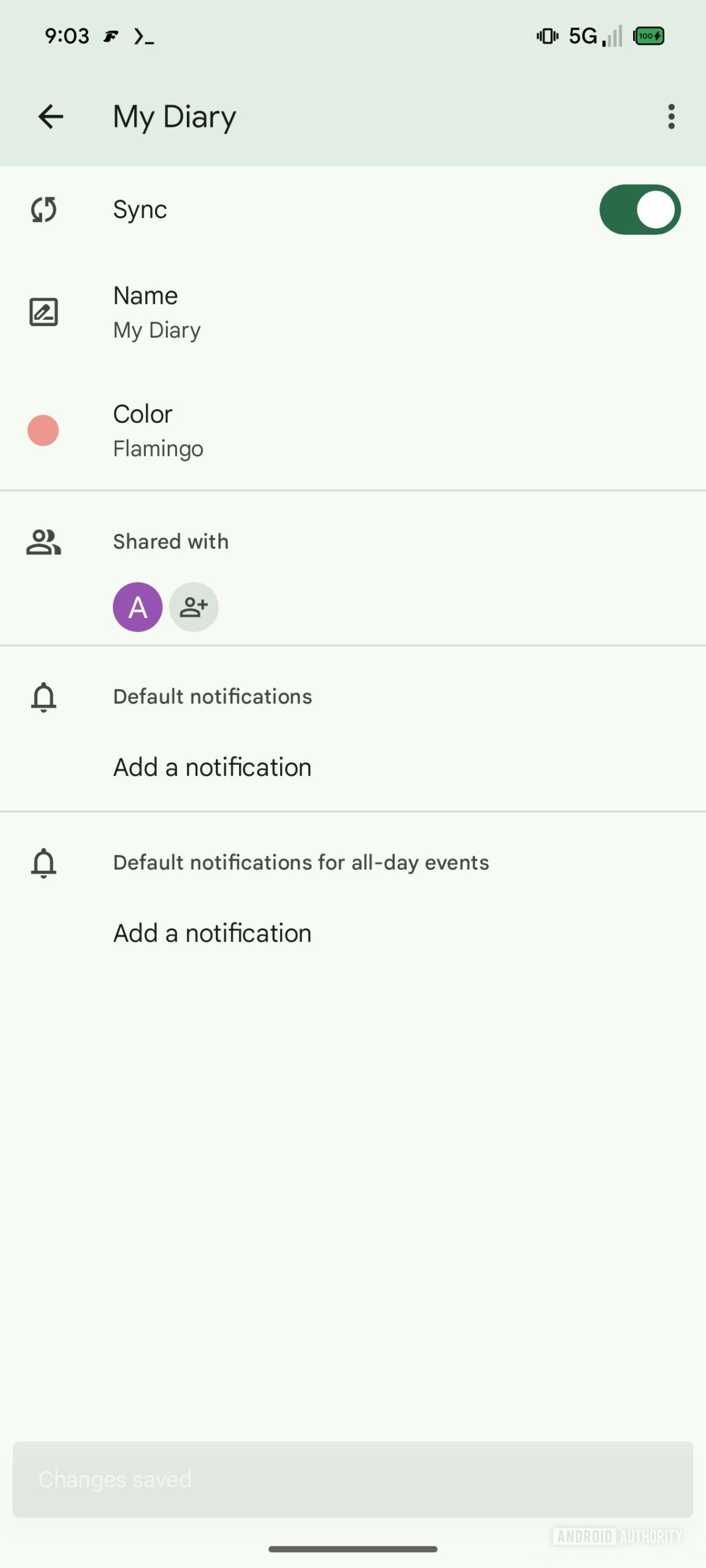
Task: Add a notification for all-day events
Action: [212, 933]
